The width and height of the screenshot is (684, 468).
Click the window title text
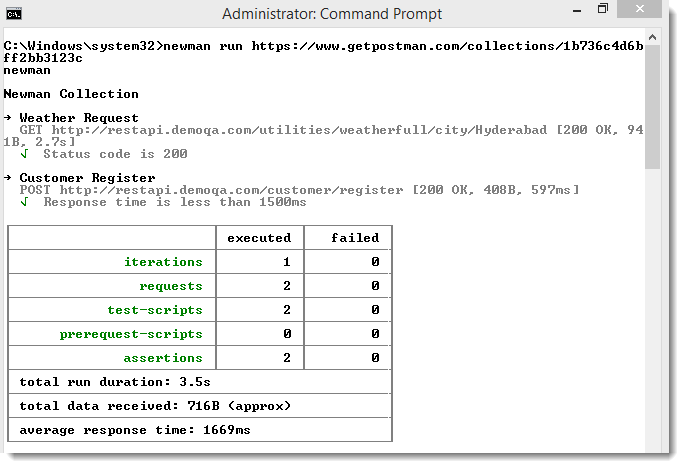click(332, 14)
